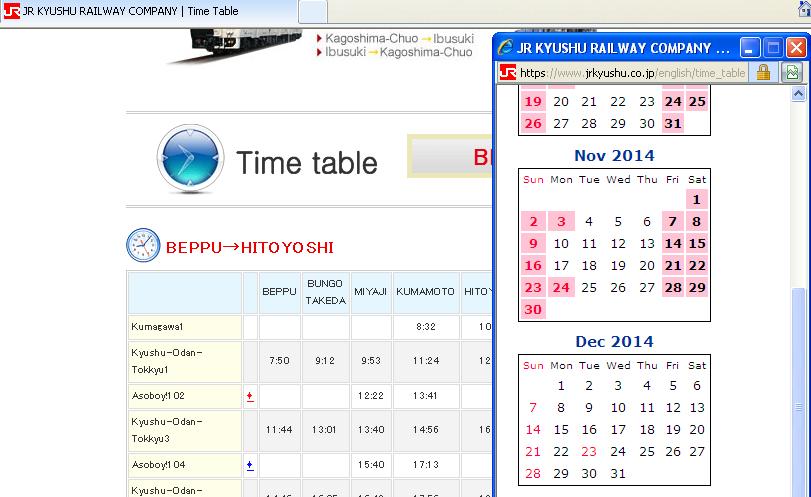Image resolution: width=811 pixels, height=497 pixels.
Task: Click the JR logo in main browser tab
Action: (x=11, y=11)
